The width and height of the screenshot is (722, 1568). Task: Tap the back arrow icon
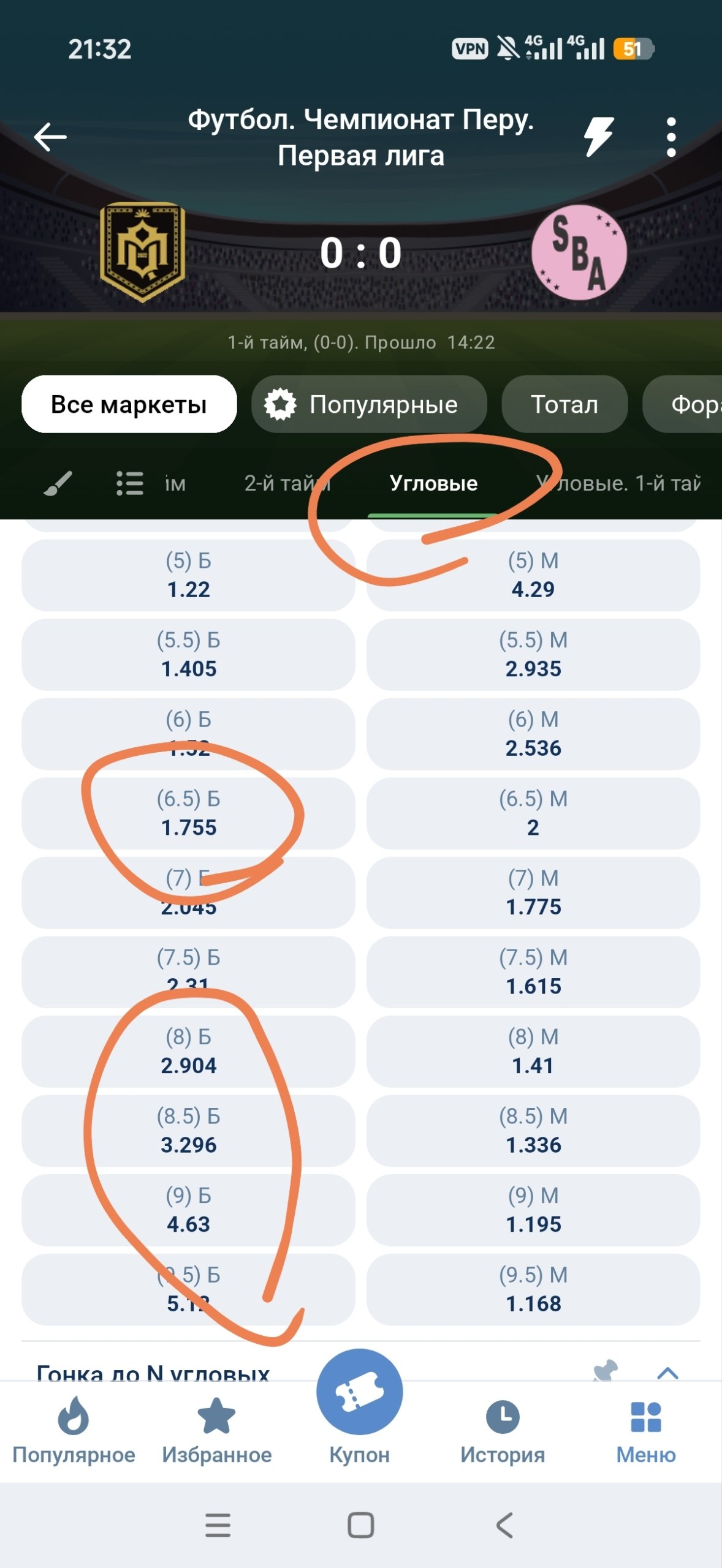[x=50, y=137]
